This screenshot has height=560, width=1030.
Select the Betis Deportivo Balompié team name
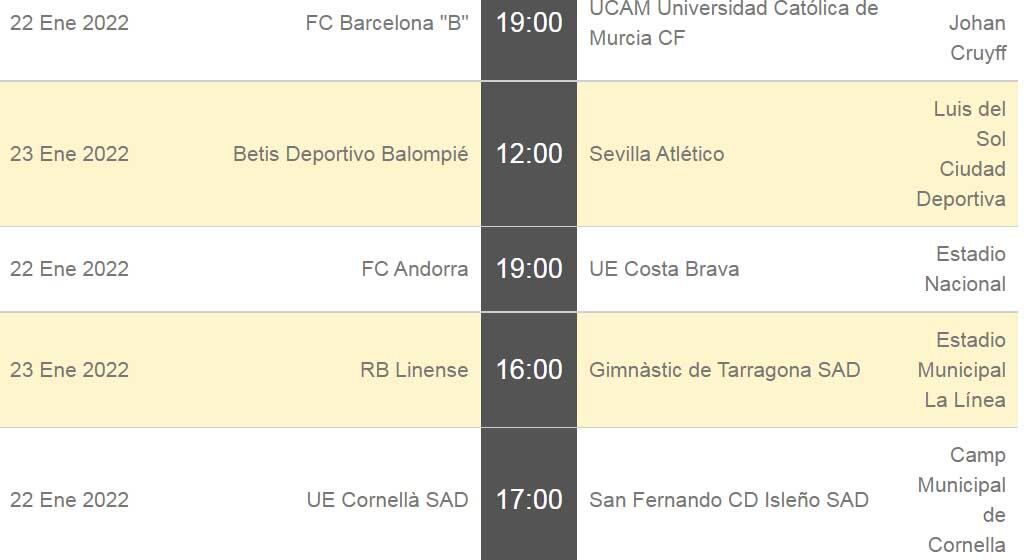pos(351,154)
